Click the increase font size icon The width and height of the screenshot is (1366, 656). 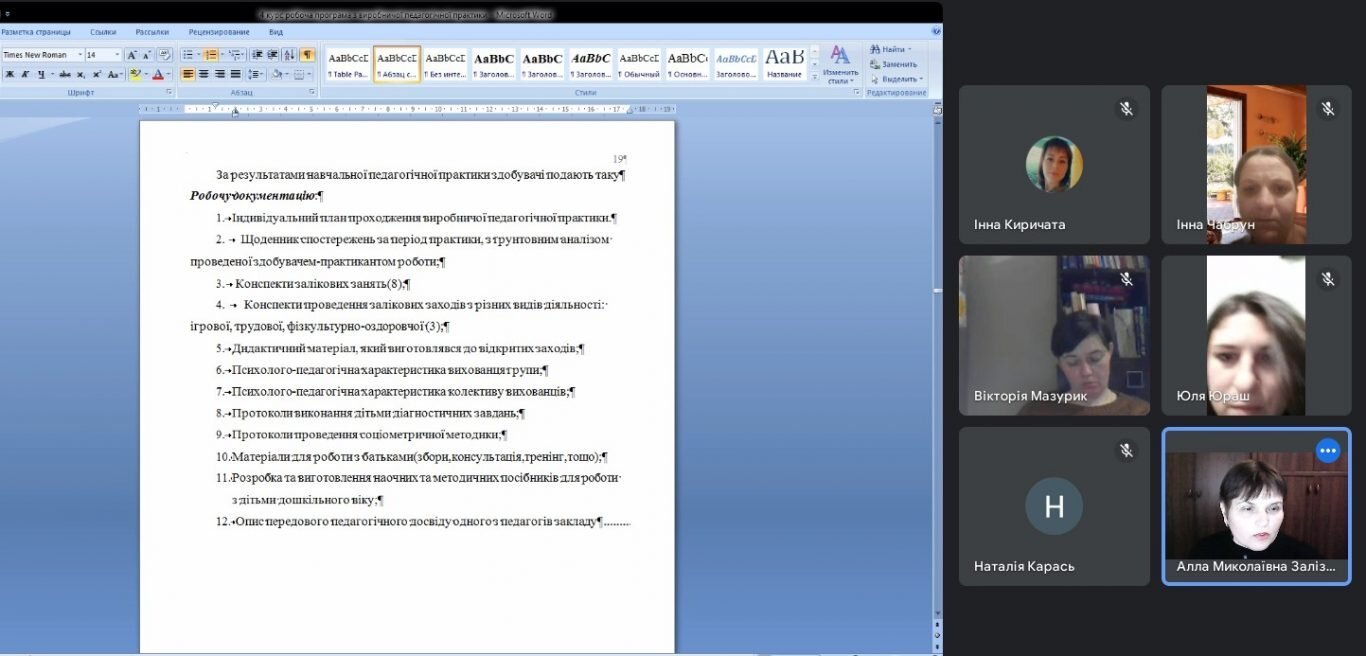pyautogui.click(x=132, y=55)
